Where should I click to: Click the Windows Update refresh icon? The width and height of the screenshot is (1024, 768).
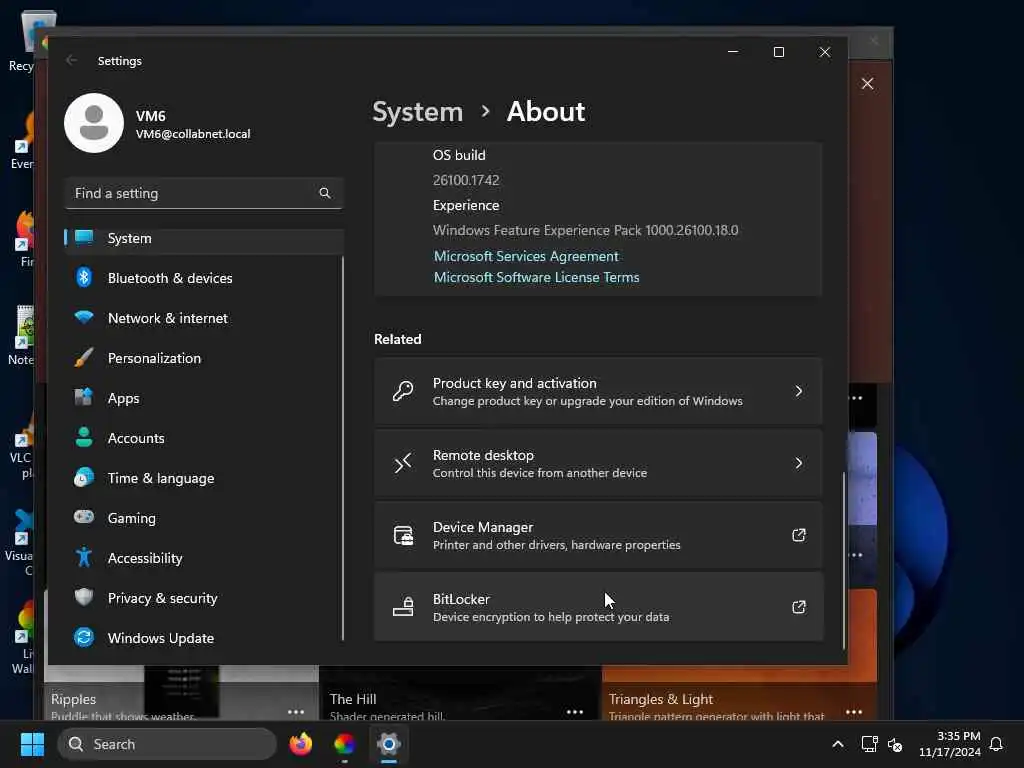[x=84, y=637]
